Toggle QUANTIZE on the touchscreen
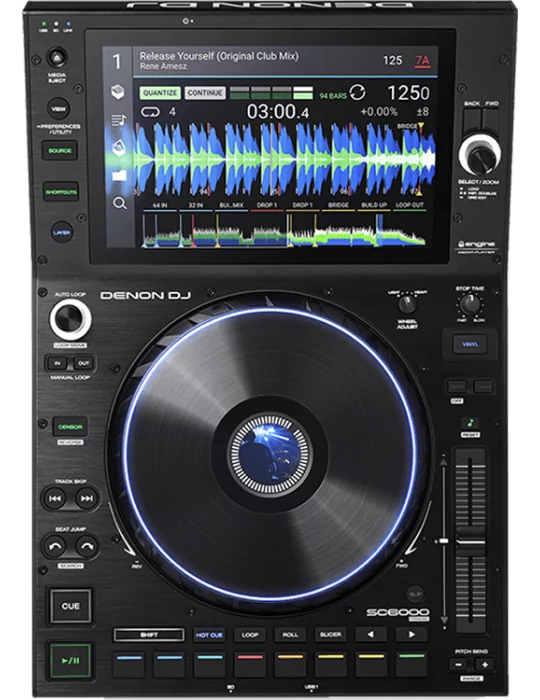The height and width of the screenshot is (700, 540). (x=160, y=93)
